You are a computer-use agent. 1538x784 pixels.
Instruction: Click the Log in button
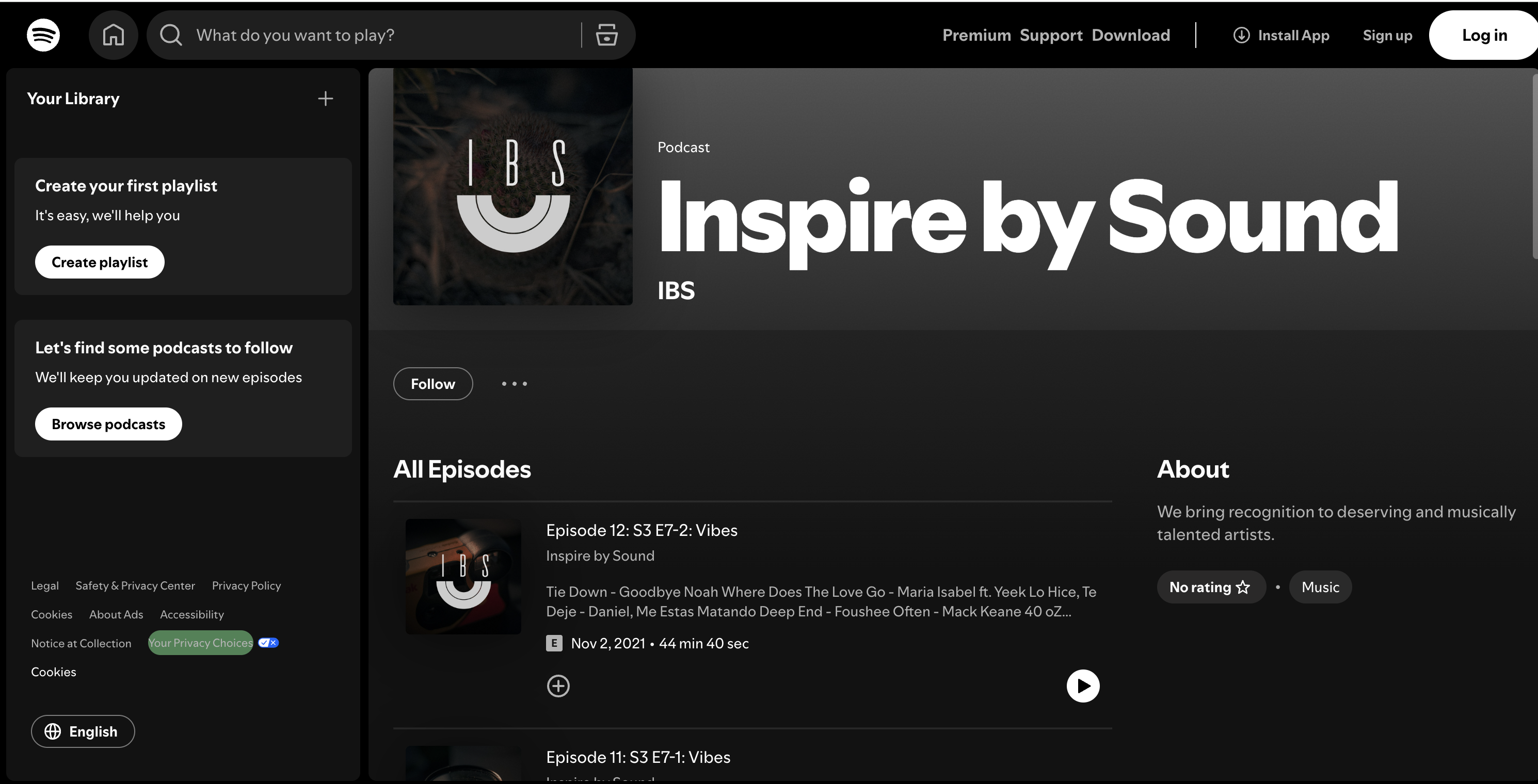click(x=1483, y=35)
